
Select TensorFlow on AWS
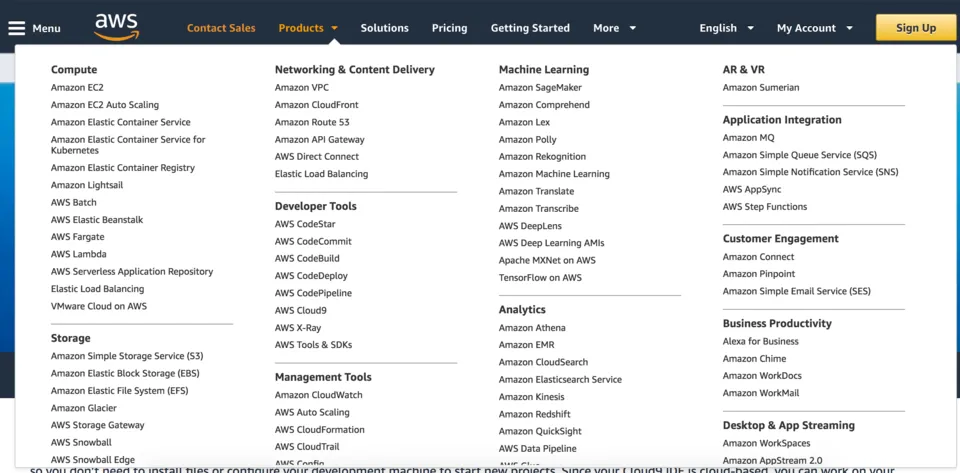pos(540,278)
